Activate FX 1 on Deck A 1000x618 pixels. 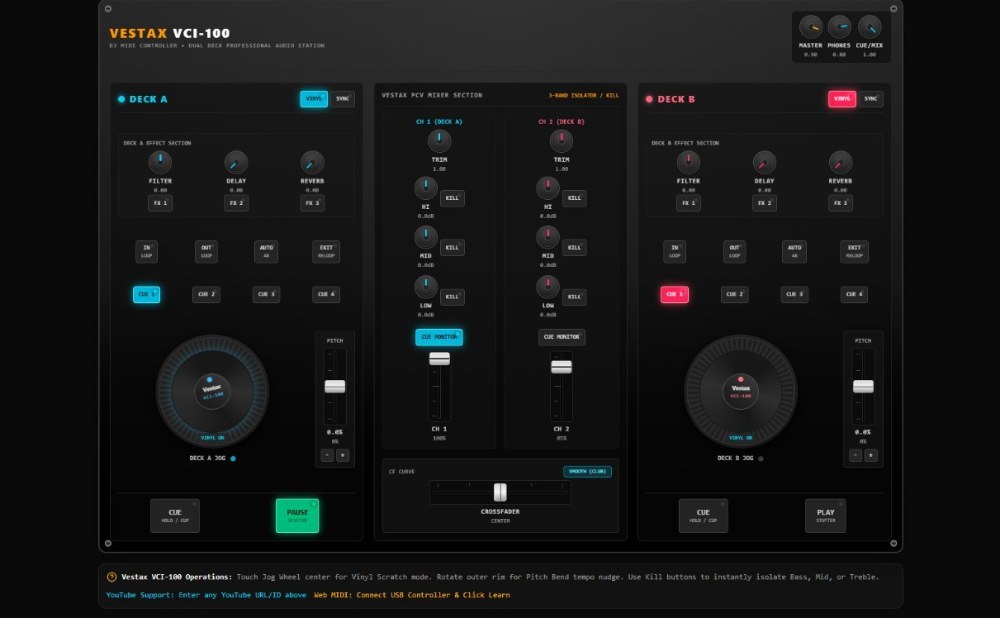pos(160,203)
